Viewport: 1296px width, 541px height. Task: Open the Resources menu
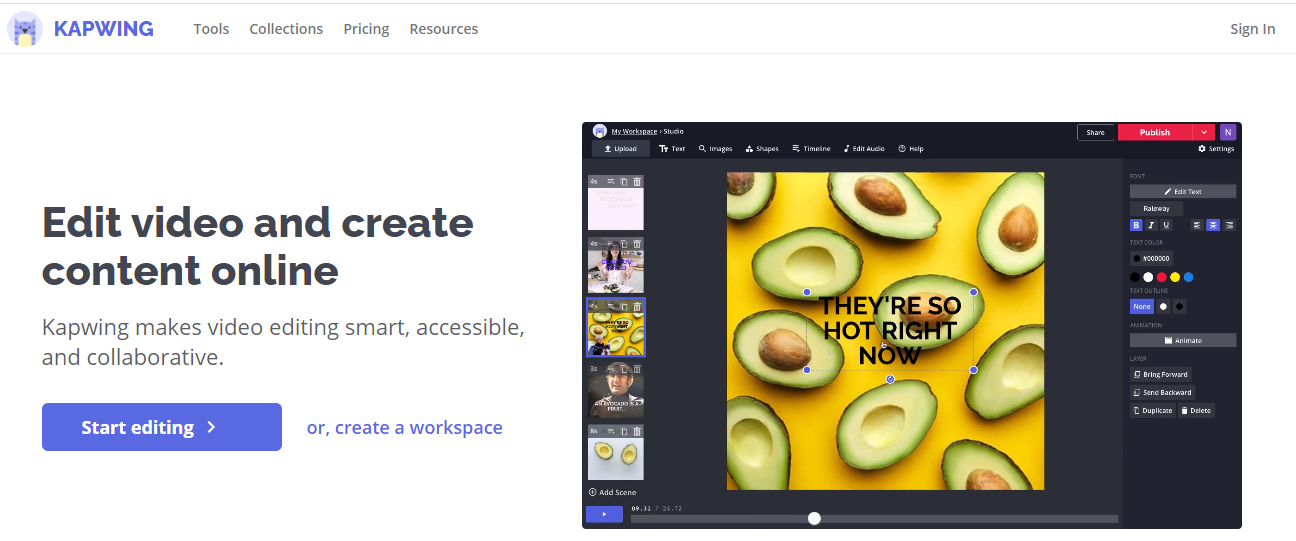443,29
